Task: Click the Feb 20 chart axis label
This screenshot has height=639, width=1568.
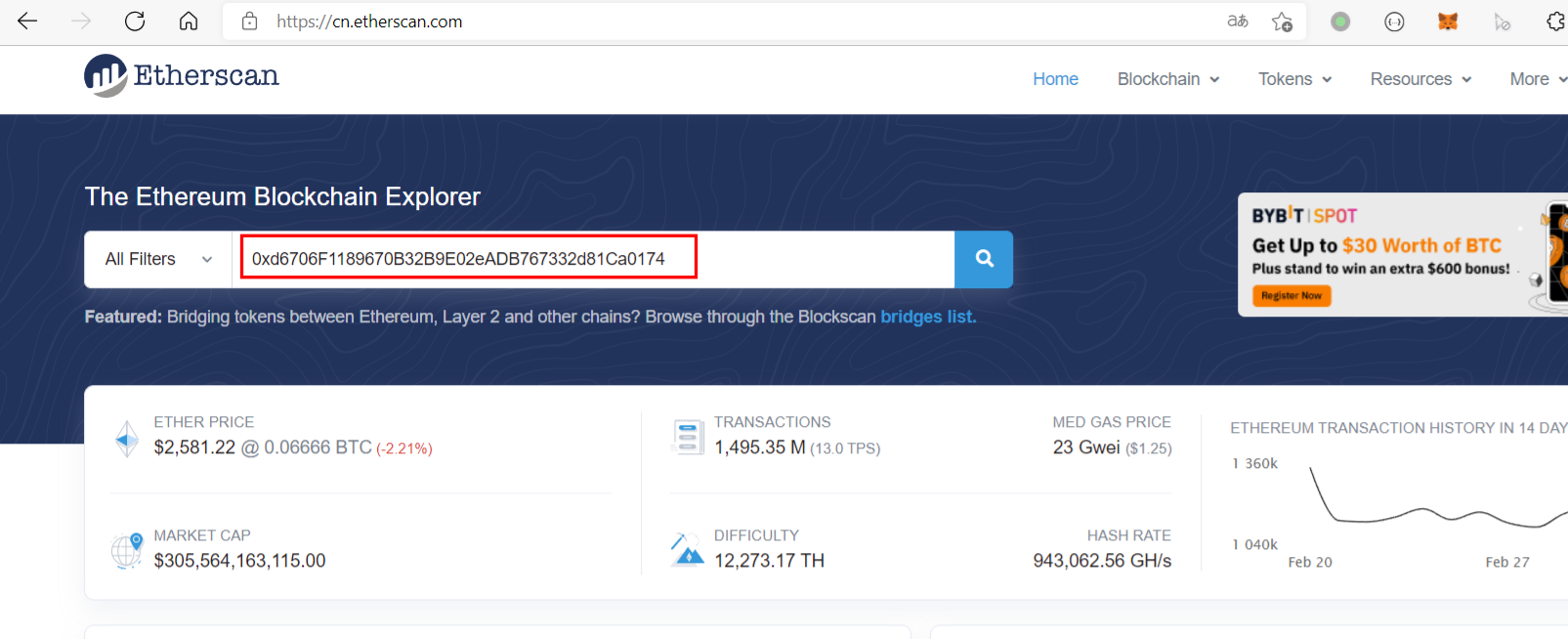Action: (1310, 562)
